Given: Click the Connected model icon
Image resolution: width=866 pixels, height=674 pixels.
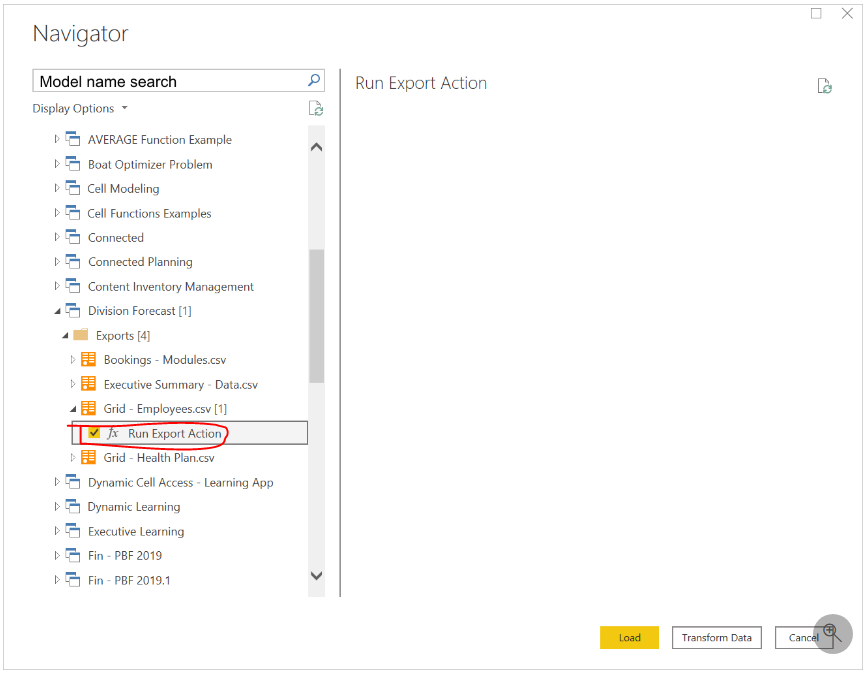Looking at the screenshot, I should pyautogui.click(x=73, y=237).
